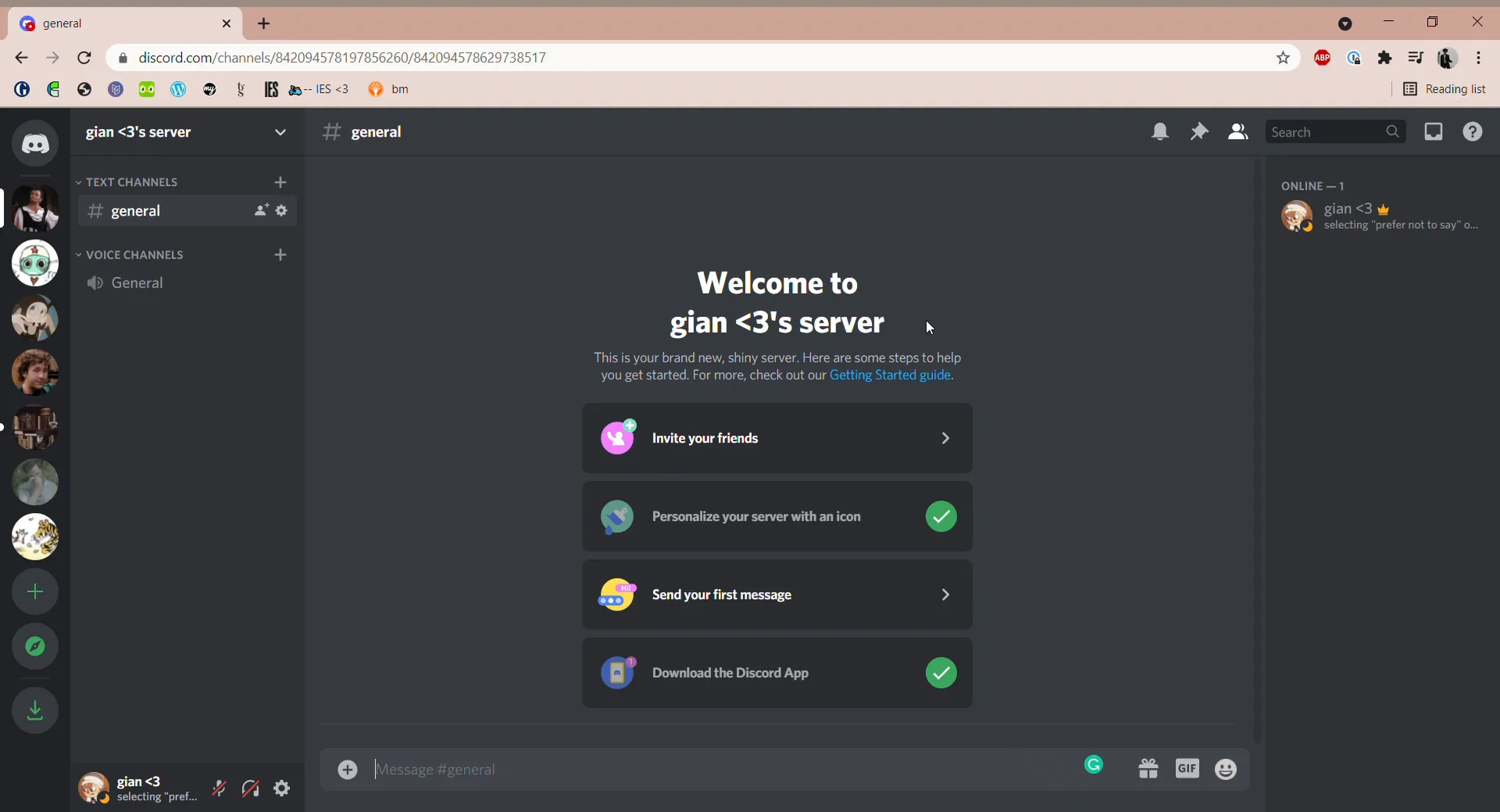1500x812 pixels.
Task: Click Download the Discord App card
Action: point(777,673)
